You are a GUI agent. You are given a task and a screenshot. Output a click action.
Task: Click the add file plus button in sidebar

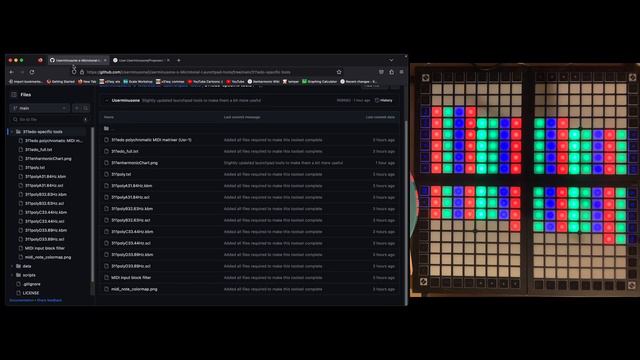[x=77, y=108]
